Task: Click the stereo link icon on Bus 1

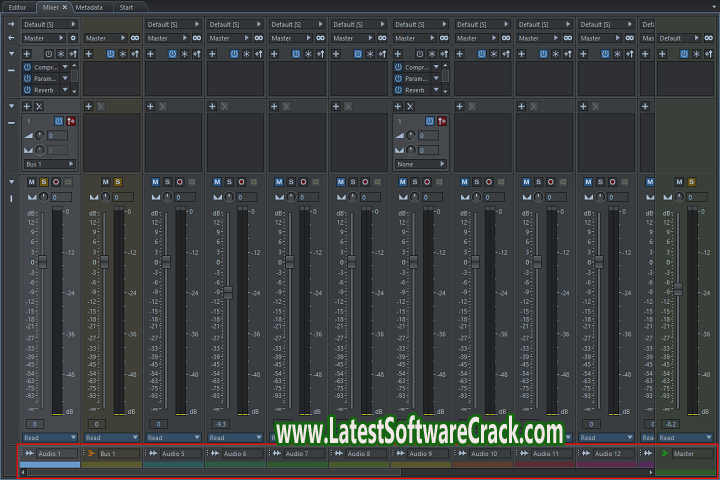Action: tap(135, 38)
